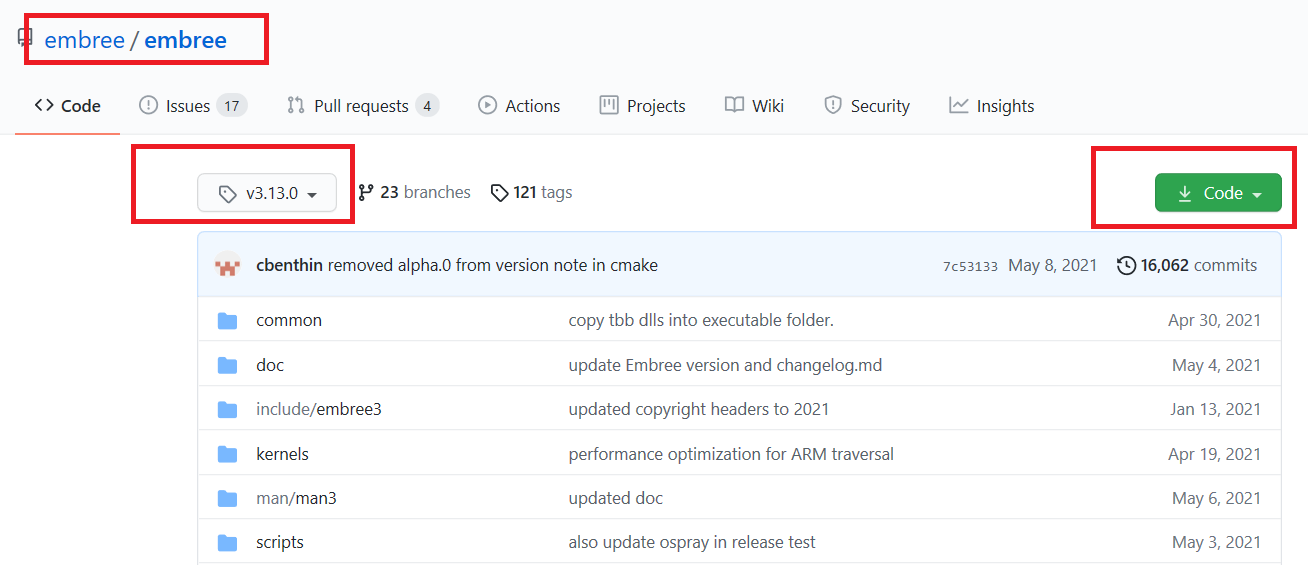
Task: Open the doc folder
Action: click(x=270, y=365)
